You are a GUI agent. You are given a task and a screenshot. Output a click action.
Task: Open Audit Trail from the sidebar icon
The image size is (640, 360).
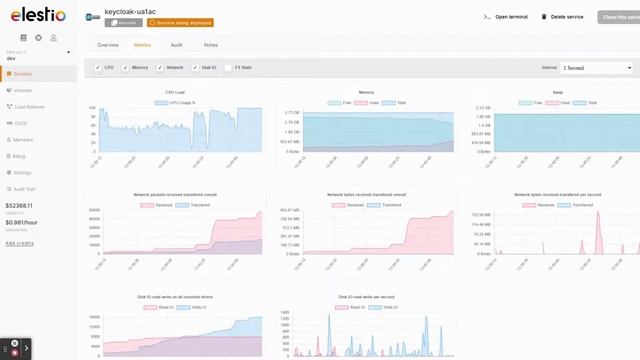click(9, 189)
